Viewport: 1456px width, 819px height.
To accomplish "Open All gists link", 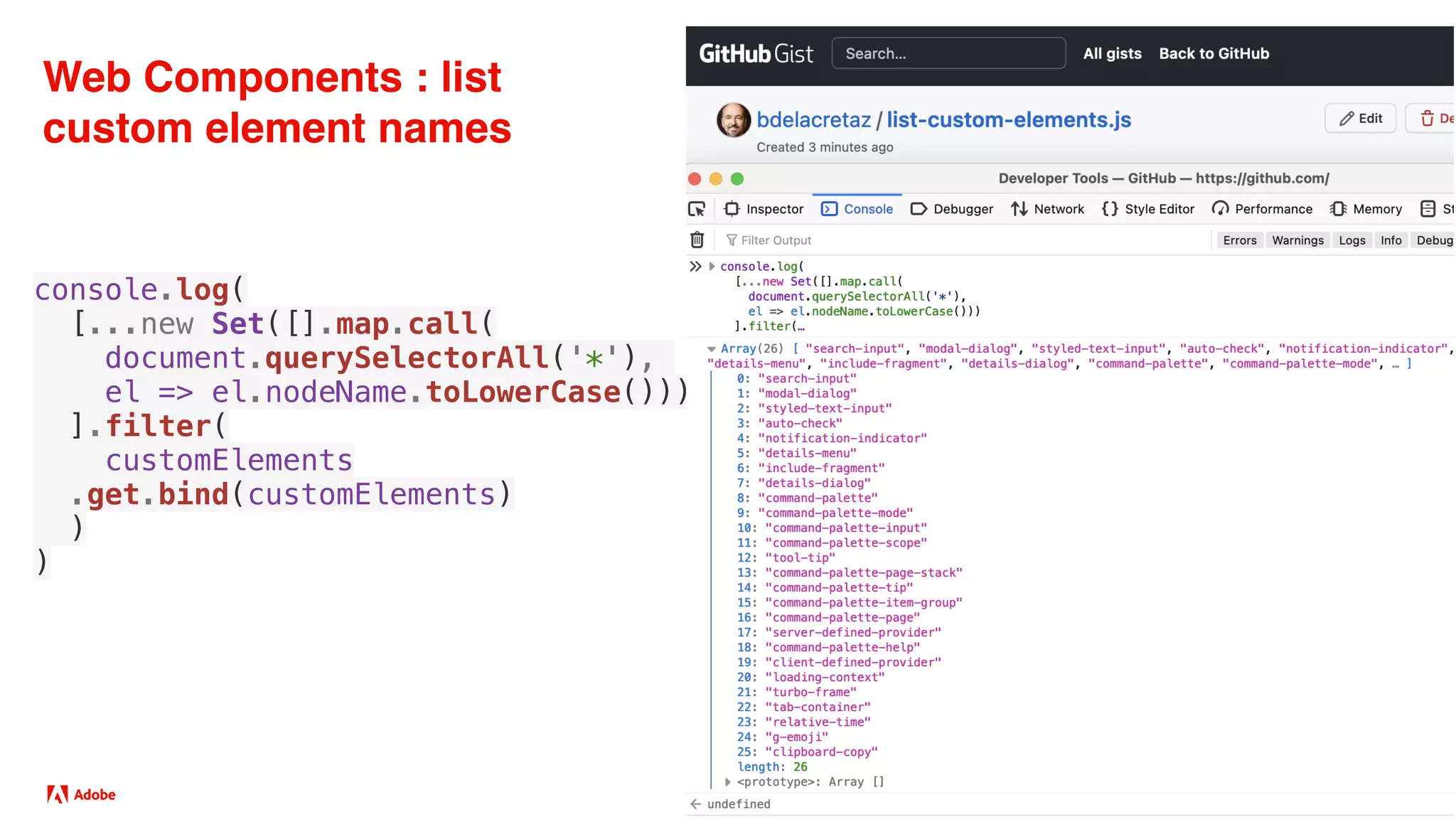I will [1112, 53].
